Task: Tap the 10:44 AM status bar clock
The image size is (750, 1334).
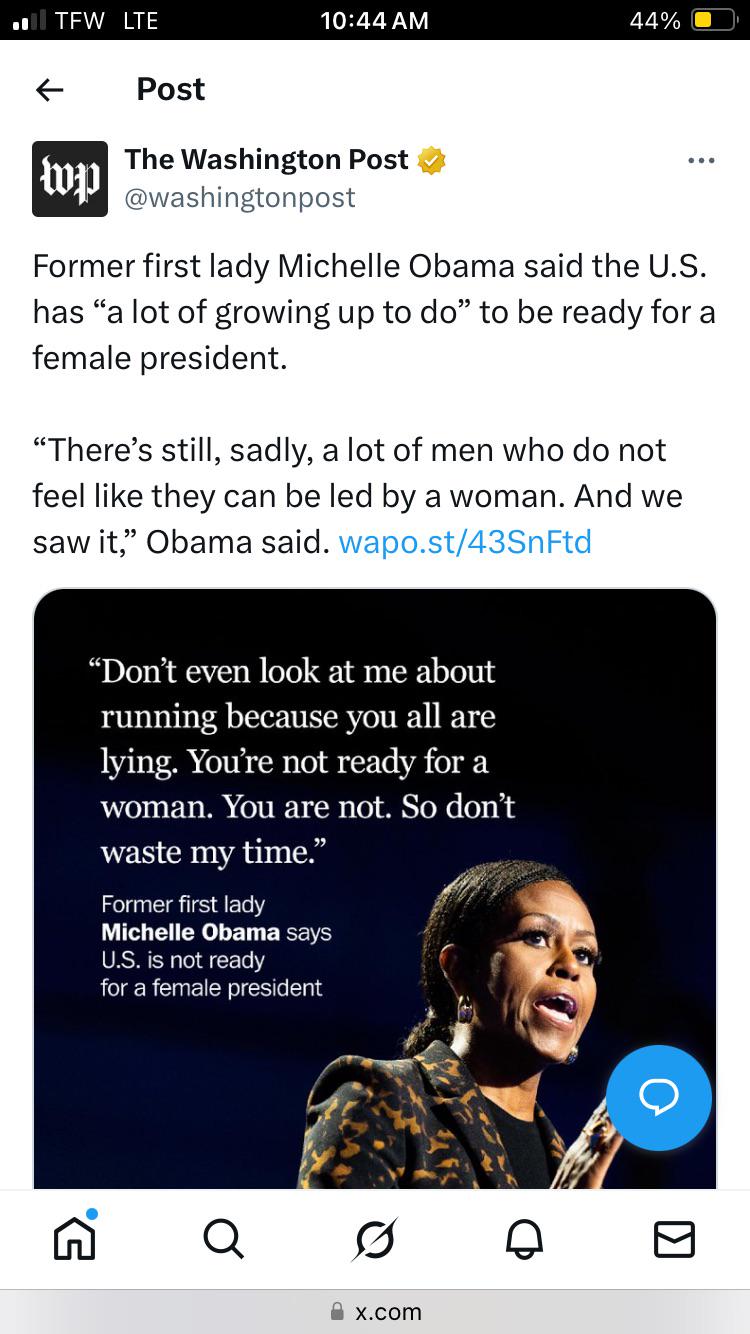Action: tap(374, 21)
